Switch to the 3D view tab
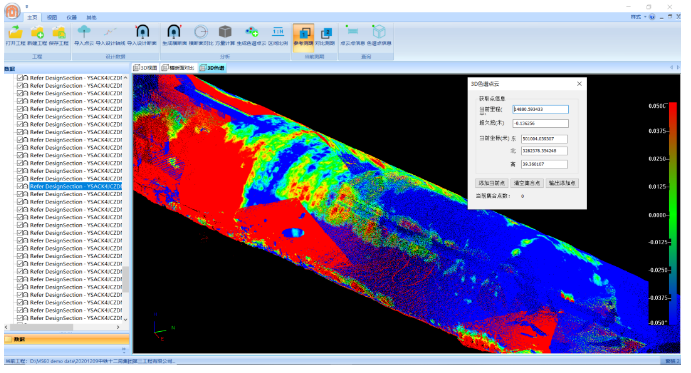Screen dimensions: 691x373 [x=145, y=68]
